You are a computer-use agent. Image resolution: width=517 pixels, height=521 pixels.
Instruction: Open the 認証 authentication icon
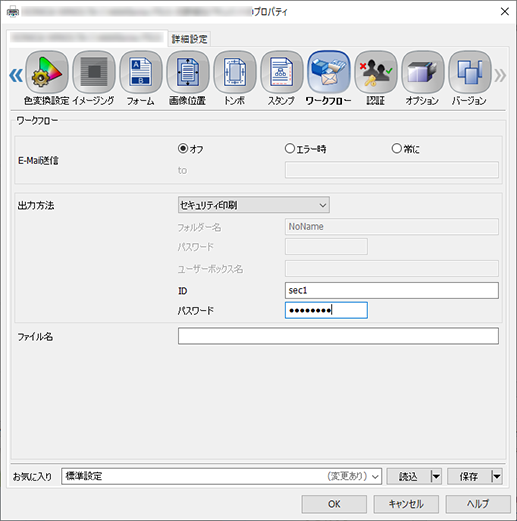[x=376, y=72]
